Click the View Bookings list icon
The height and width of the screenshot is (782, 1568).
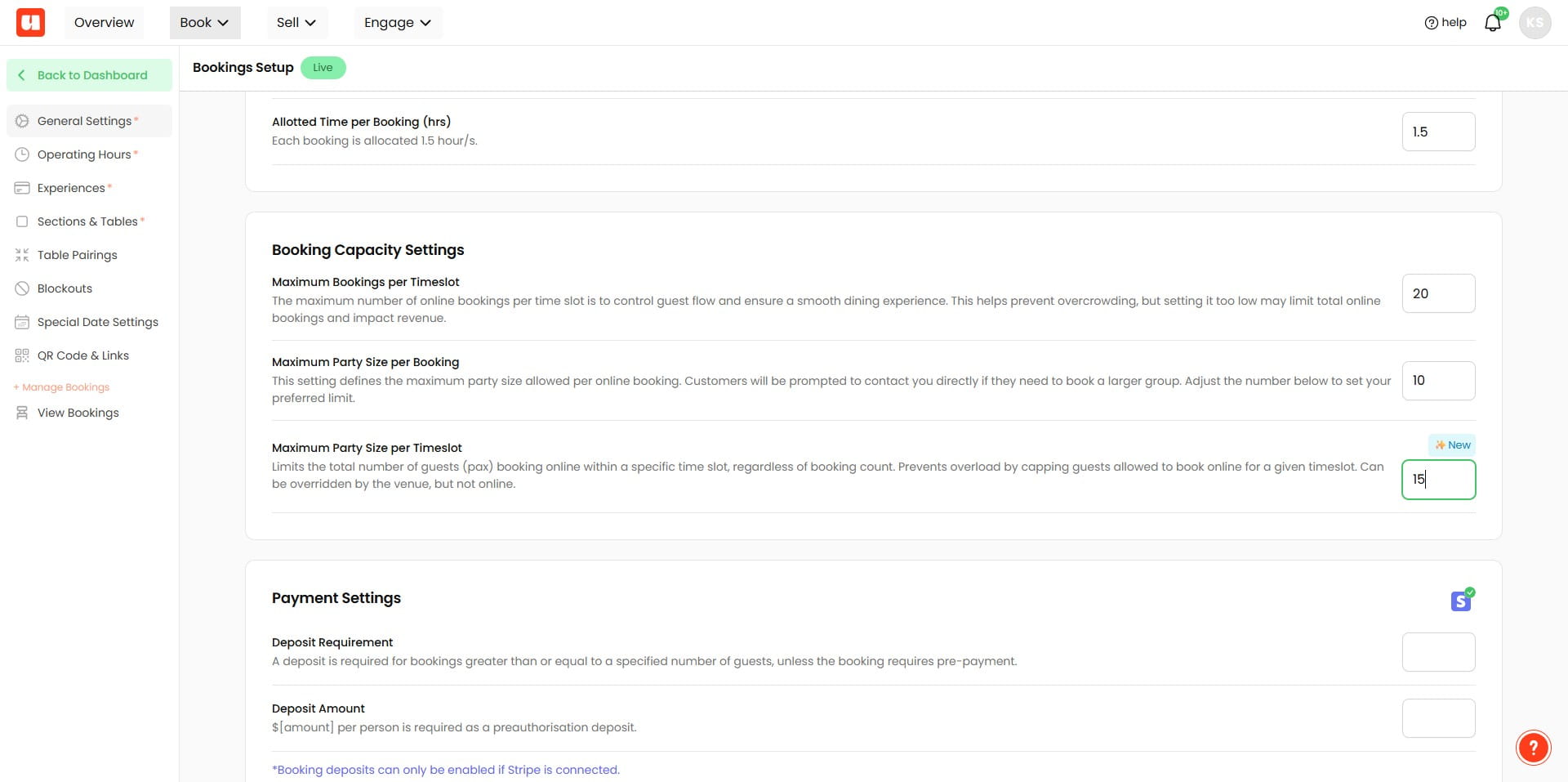click(22, 413)
